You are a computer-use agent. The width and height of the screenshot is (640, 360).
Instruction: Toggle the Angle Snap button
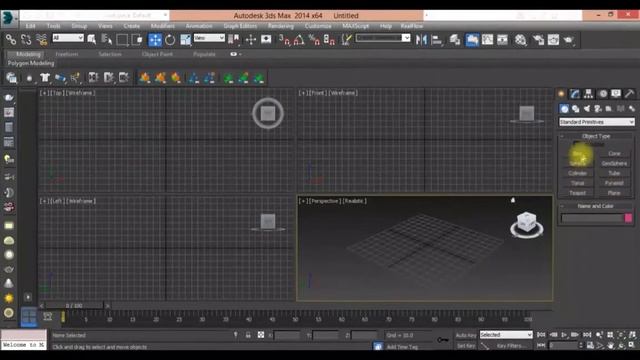pos(299,40)
